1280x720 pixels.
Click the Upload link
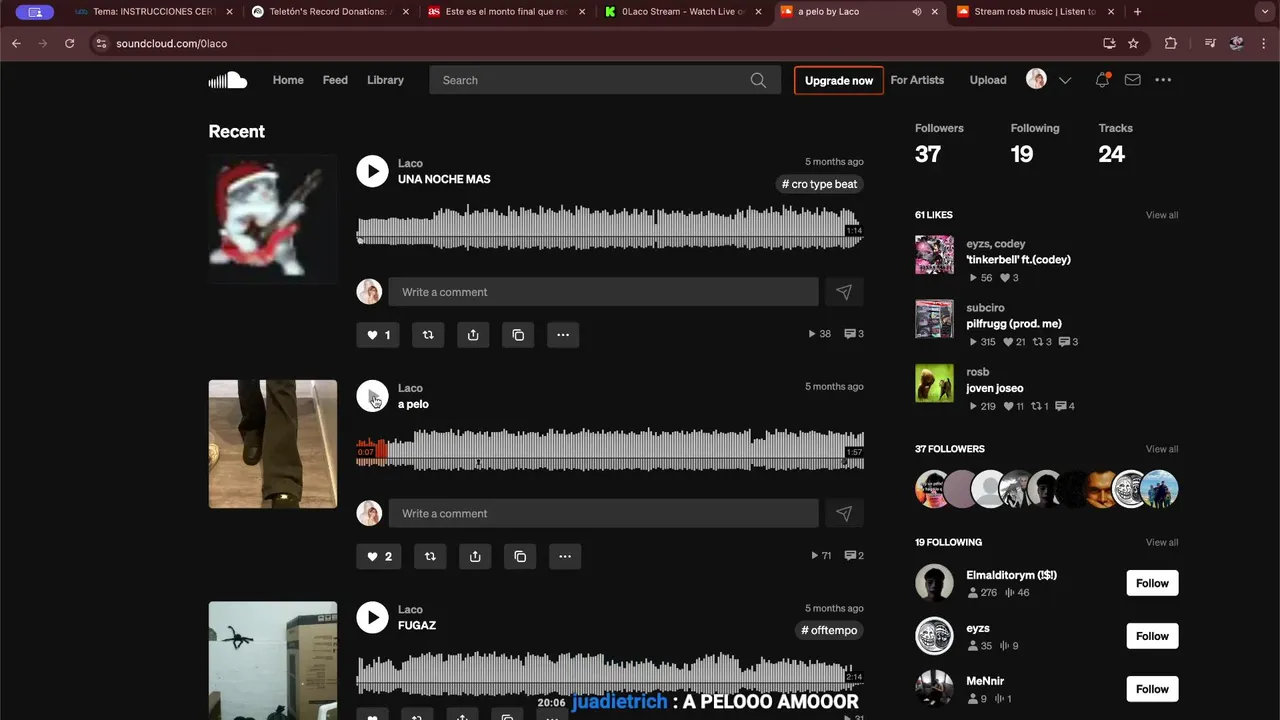tap(988, 80)
